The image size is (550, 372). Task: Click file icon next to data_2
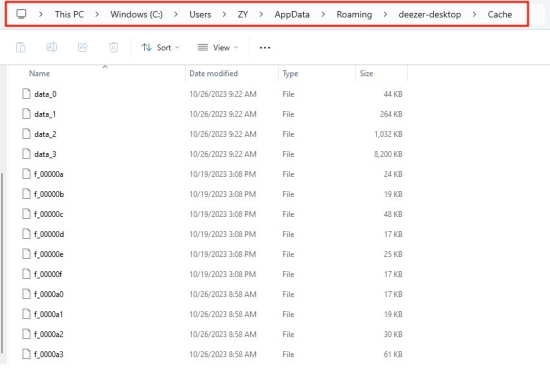[x=26, y=134]
